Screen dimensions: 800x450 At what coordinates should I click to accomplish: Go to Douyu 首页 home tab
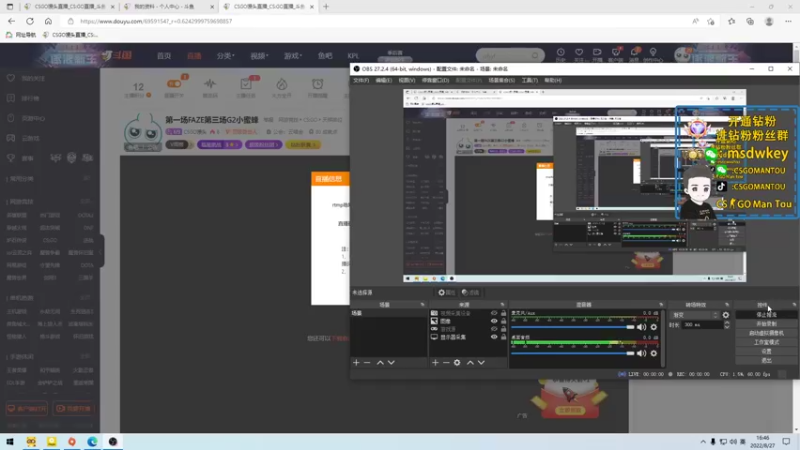click(x=164, y=56)
